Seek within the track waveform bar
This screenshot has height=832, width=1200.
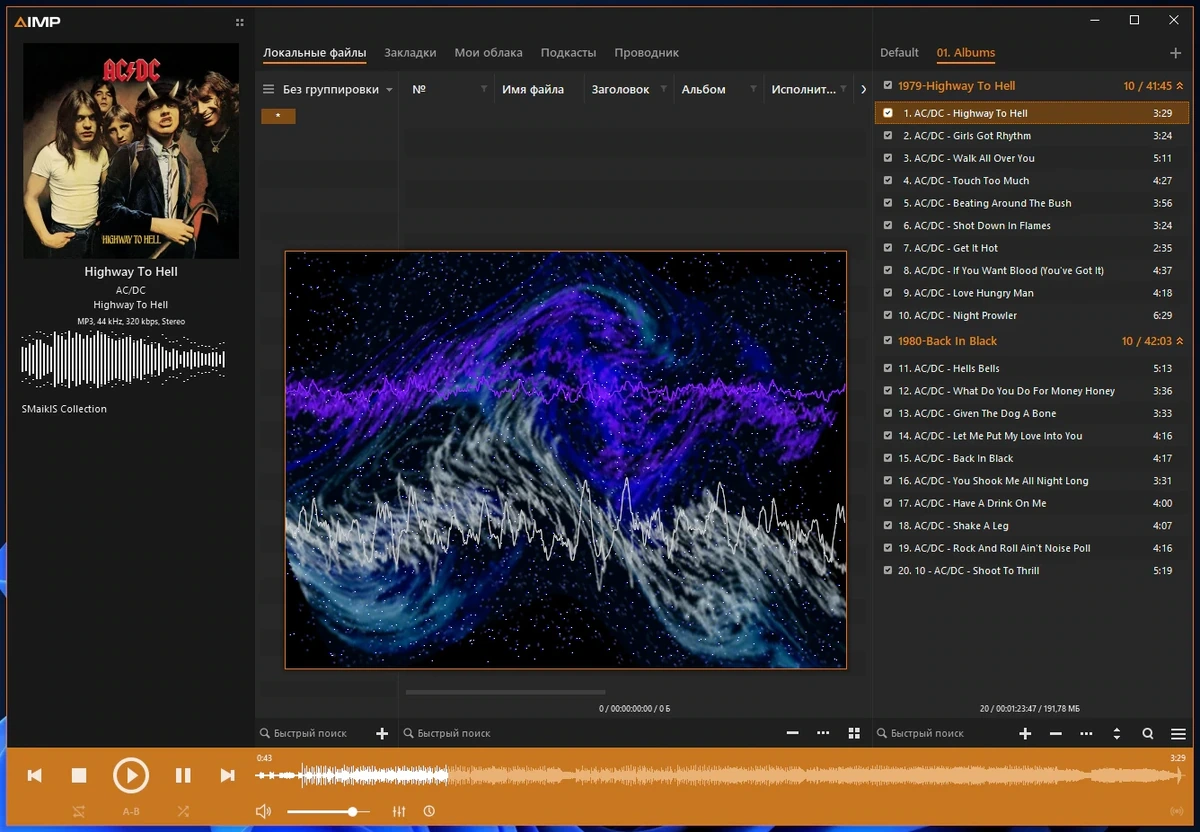[719, 775]
